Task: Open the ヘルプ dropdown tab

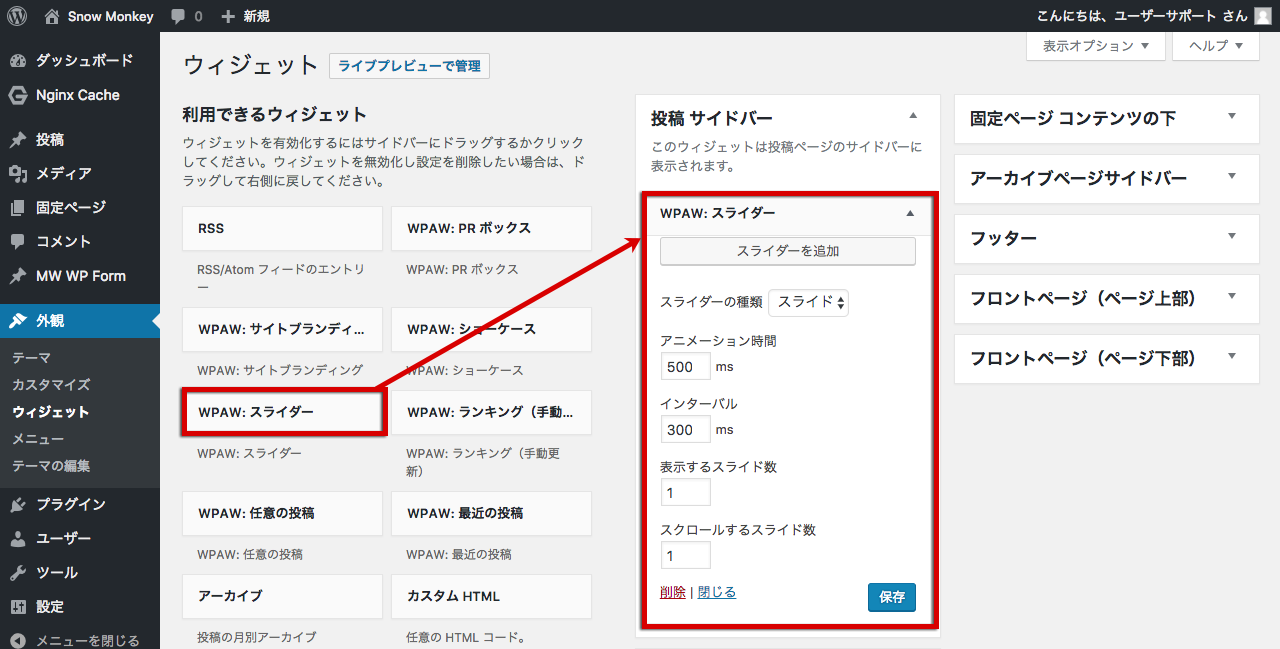Action: (x=1215, y=46)
